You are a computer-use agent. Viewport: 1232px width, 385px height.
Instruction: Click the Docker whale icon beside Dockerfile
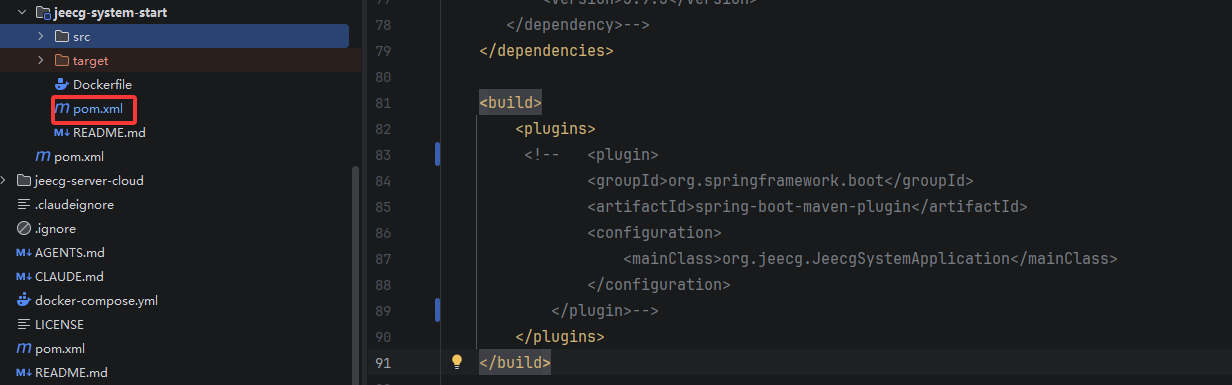[x=62, y=84]
